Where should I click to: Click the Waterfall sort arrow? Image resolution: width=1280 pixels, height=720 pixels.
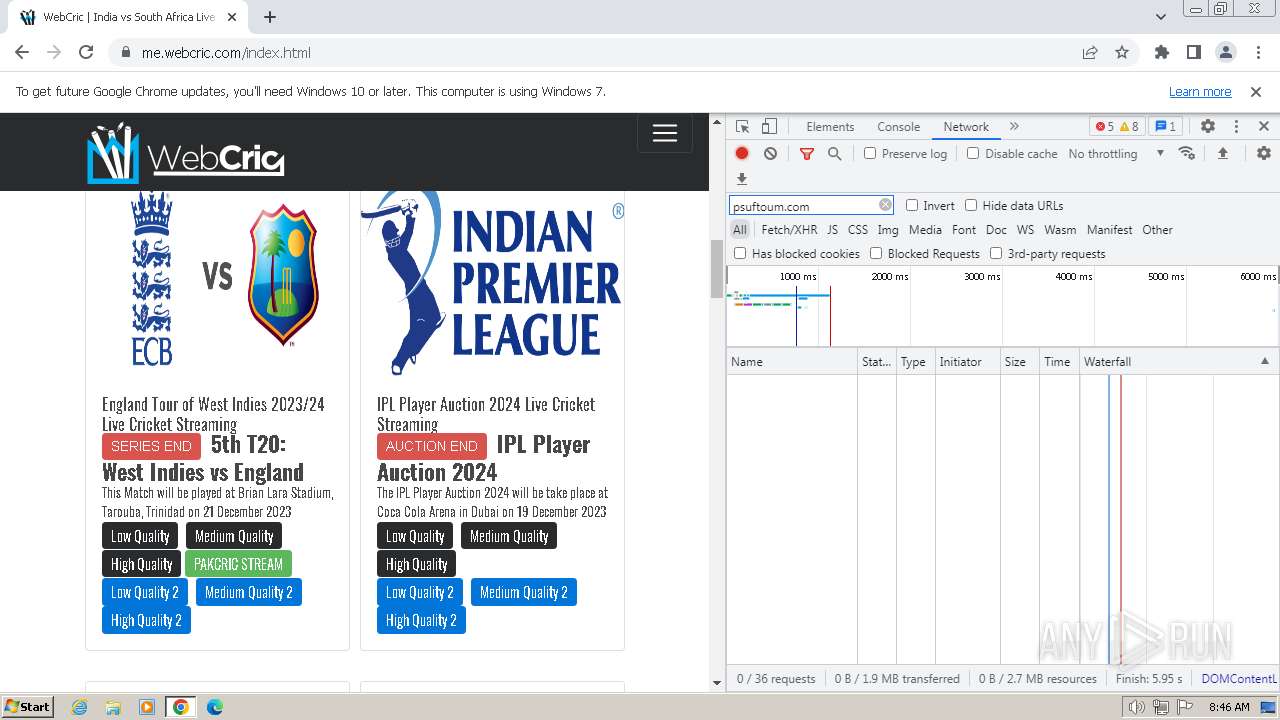coord(1264,362)
